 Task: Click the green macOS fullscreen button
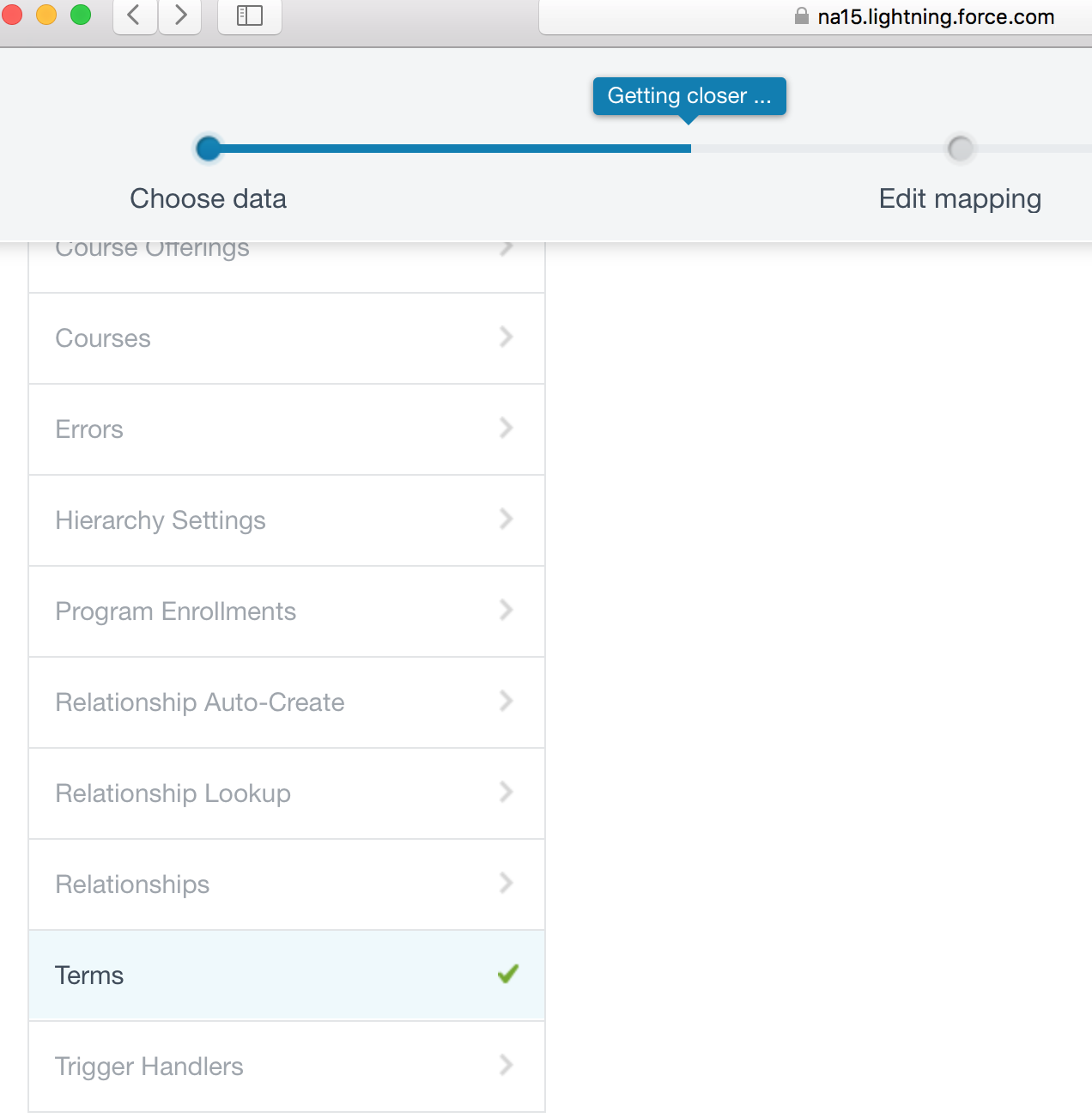(81, 15)
